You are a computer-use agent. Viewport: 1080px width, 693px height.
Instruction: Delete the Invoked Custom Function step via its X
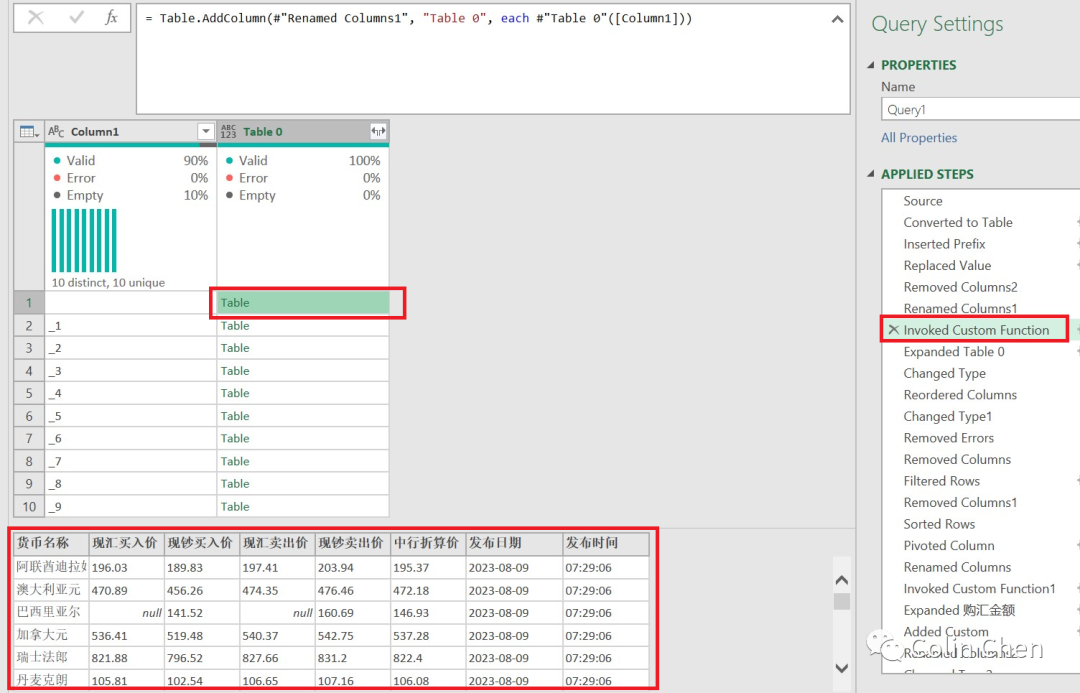click(895, 329)
